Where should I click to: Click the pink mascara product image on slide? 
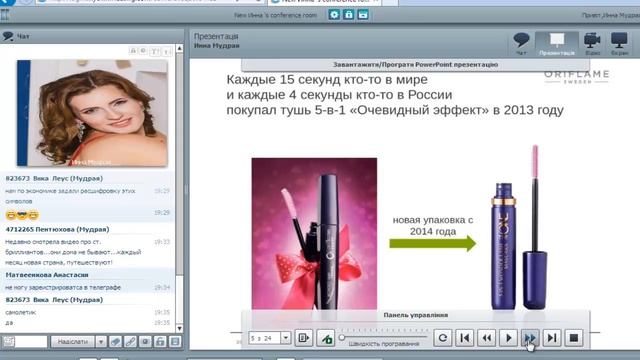click(314, 233)
